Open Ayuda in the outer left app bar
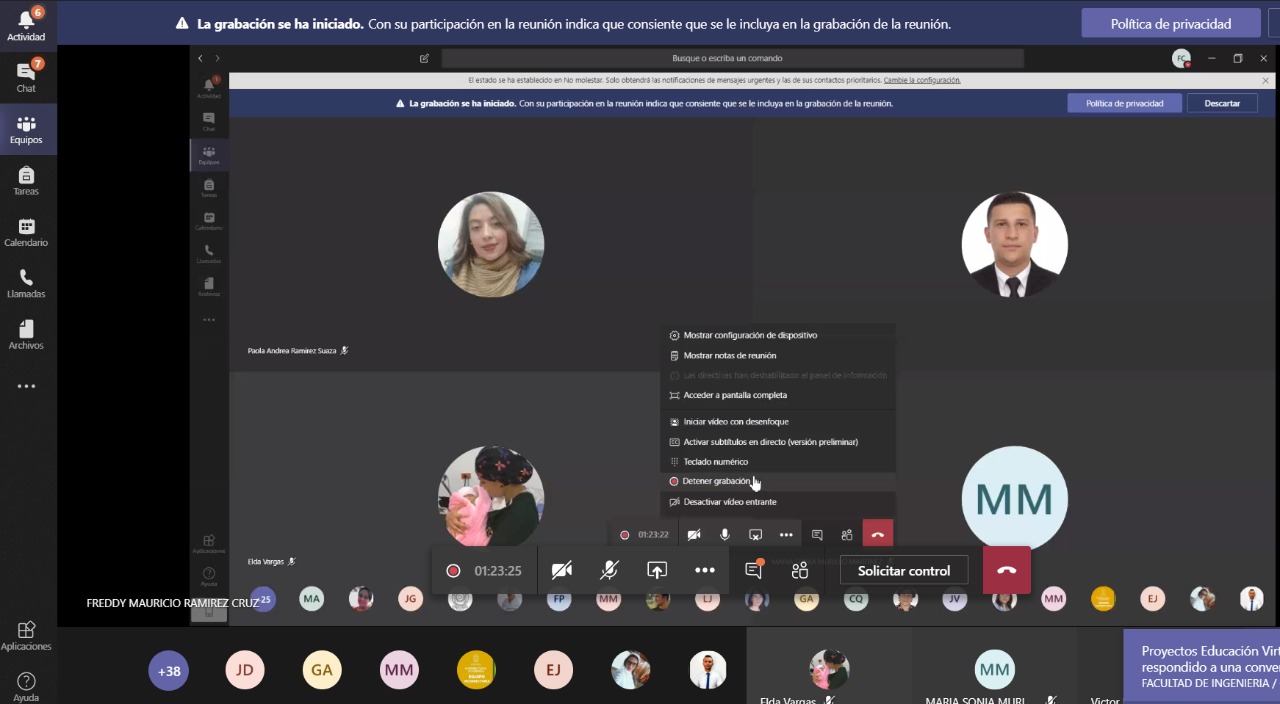1280x704 pixels. tap(26, 687)
